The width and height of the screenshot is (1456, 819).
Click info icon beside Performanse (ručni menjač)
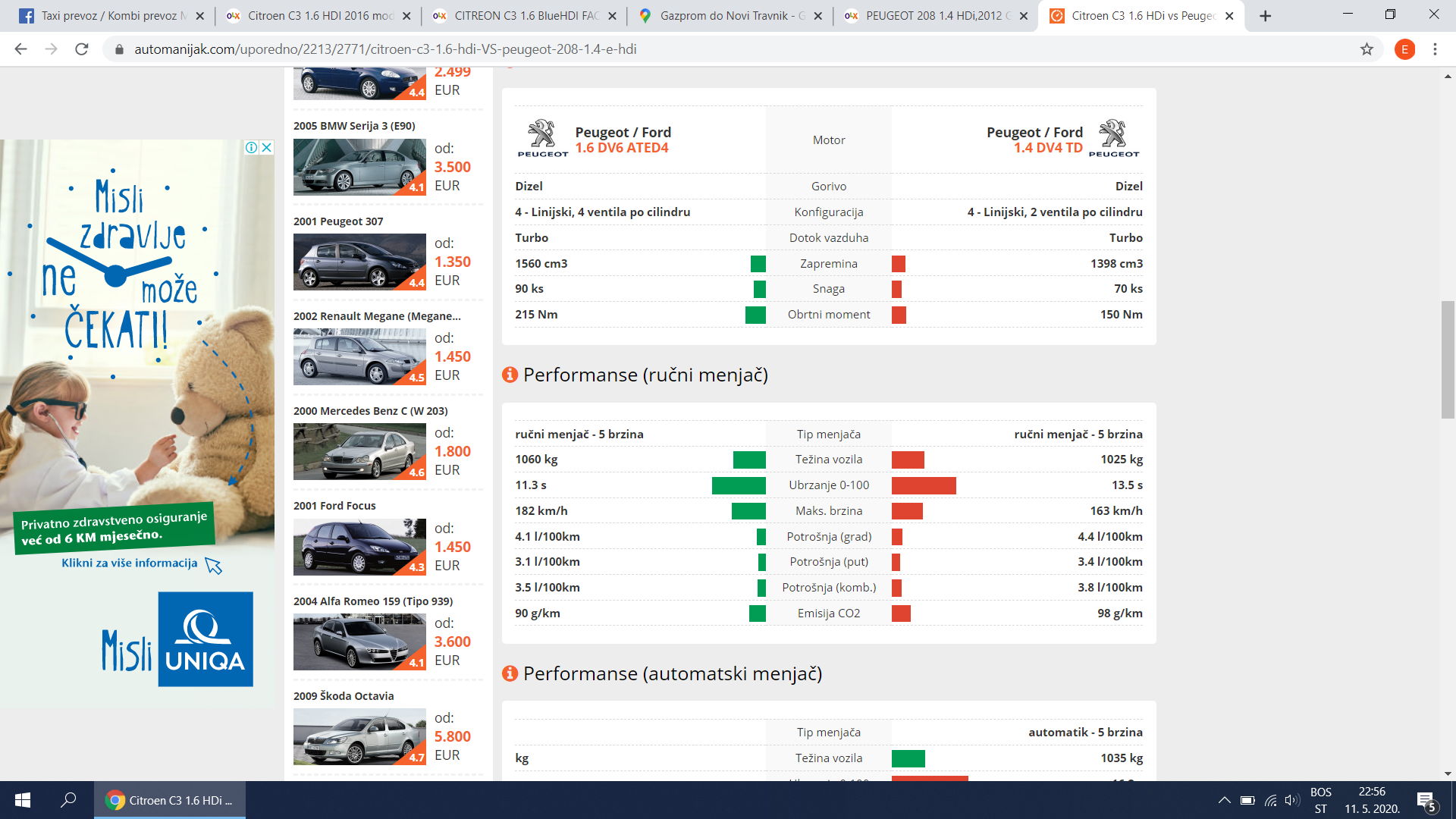point(510,375)
